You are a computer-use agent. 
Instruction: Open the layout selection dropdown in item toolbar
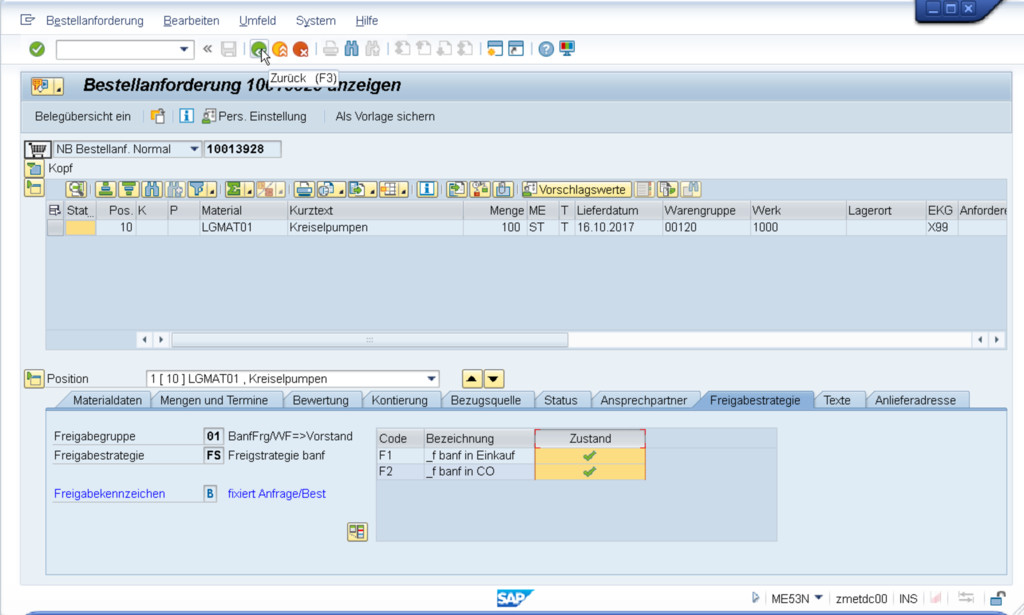pyautogui.click(x=394, y=189)
